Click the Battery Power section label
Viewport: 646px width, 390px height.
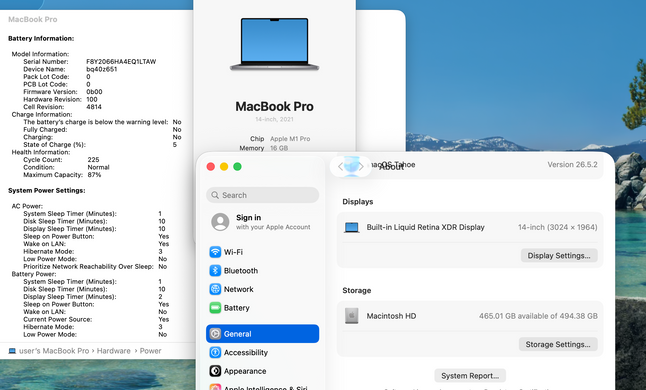[34, 274]
